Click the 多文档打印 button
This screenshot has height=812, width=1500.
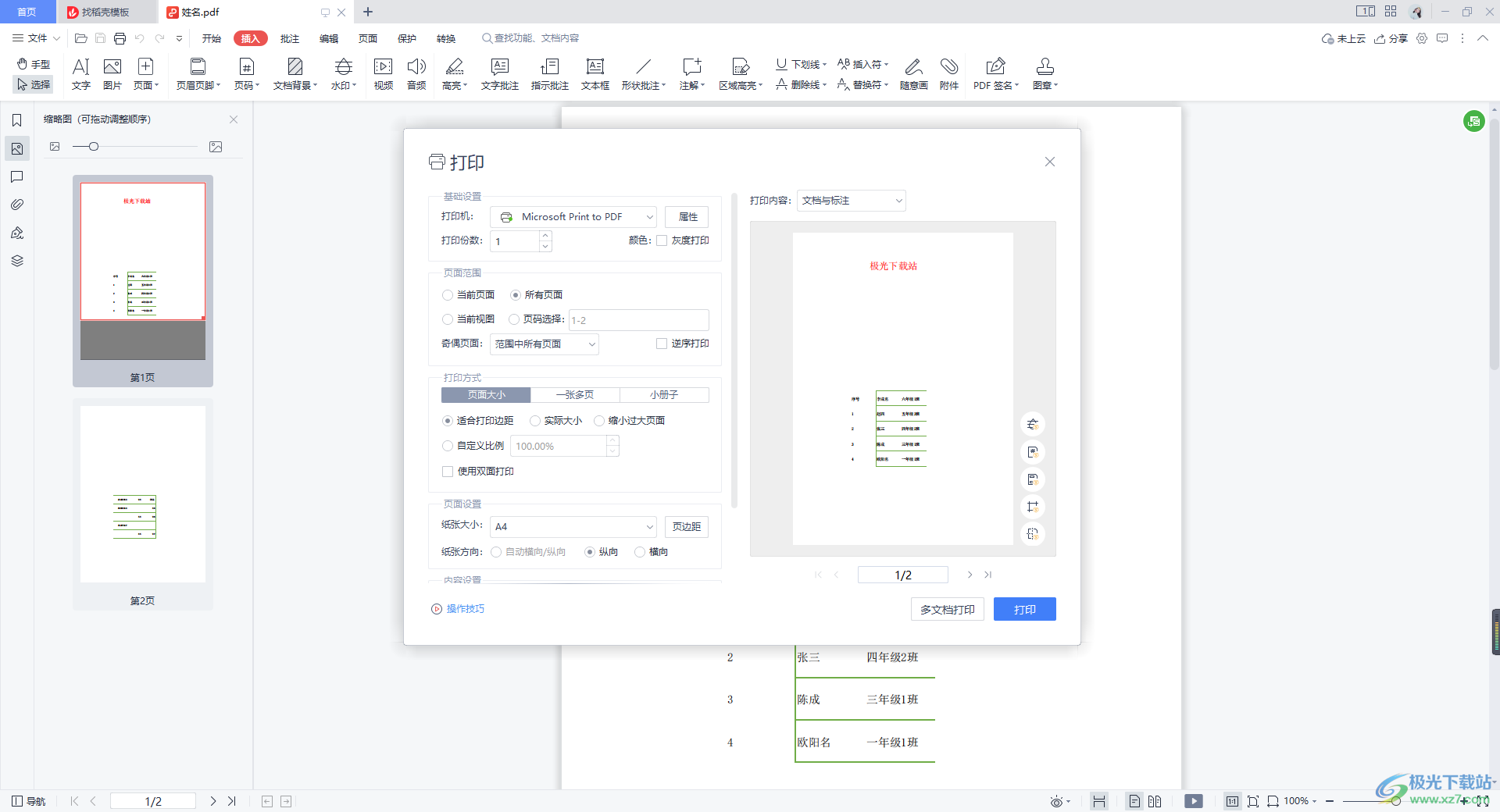click(948, 610)
